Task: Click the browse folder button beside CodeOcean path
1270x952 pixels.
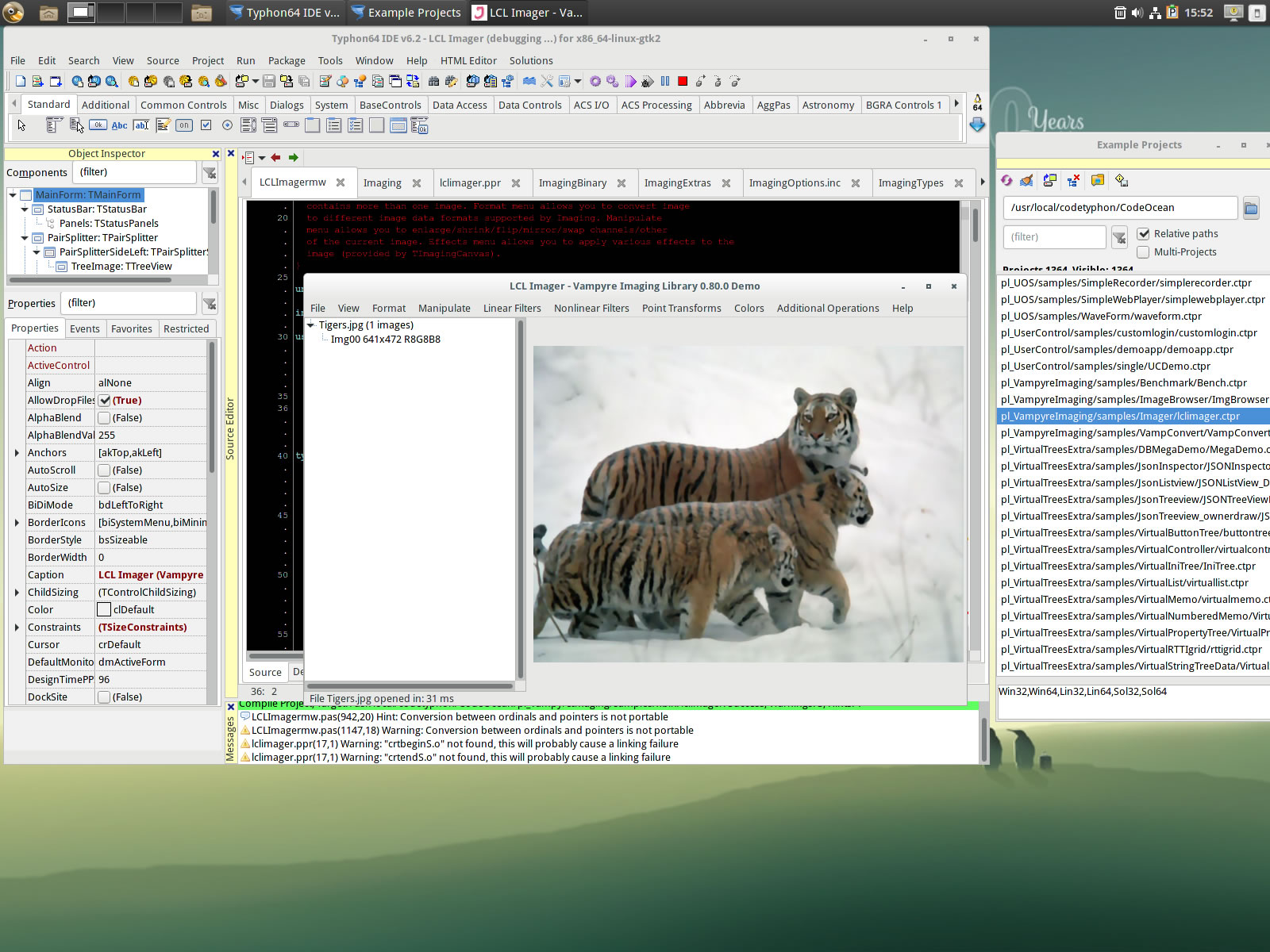Action: pos(1251,208)
